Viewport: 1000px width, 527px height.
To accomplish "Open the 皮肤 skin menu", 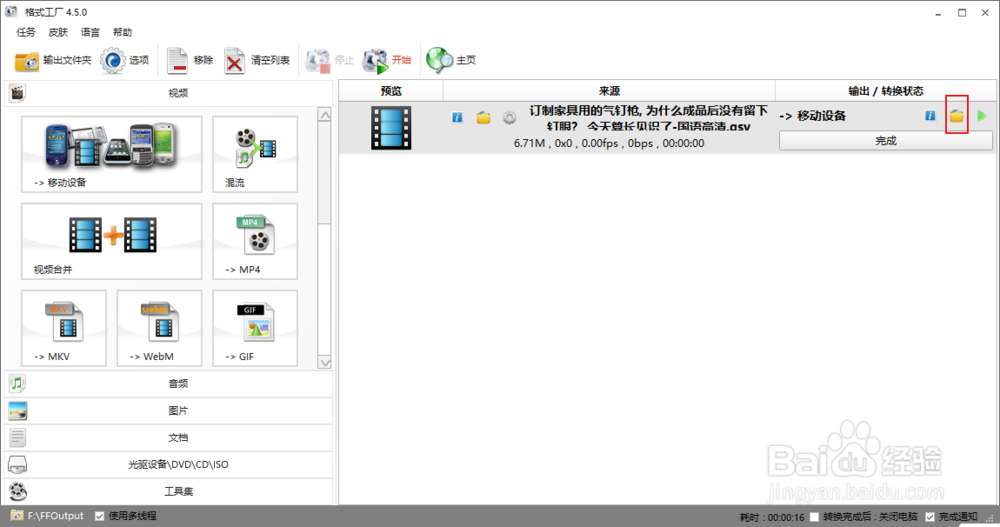I will pos(58,33).
